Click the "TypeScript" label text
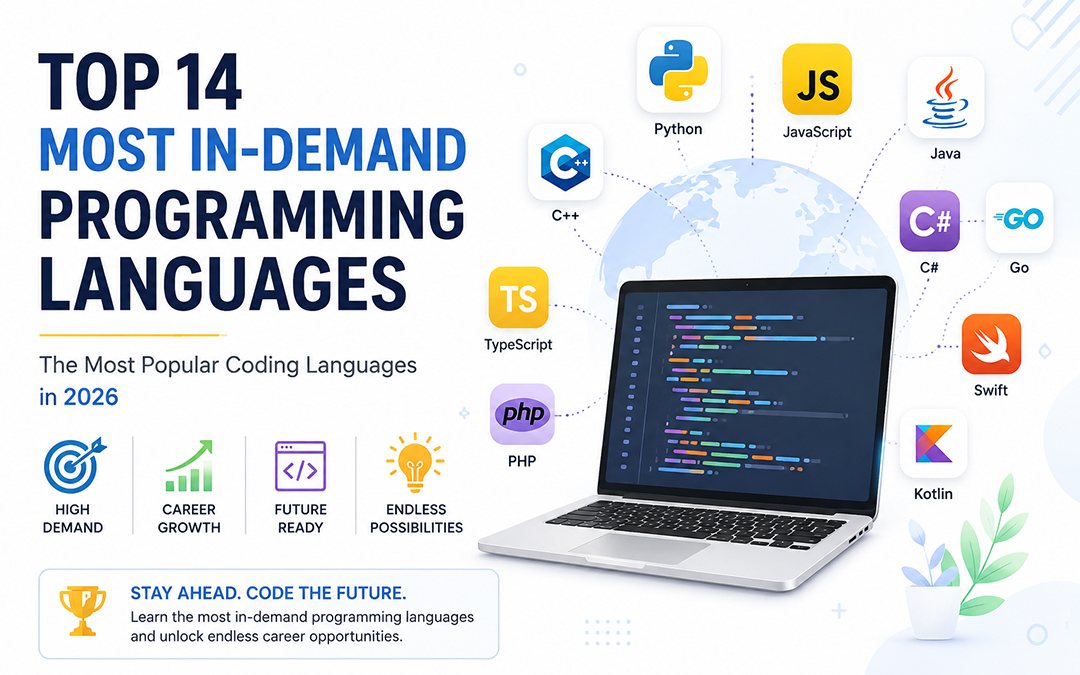1080x675 pixels. point(518,344)
